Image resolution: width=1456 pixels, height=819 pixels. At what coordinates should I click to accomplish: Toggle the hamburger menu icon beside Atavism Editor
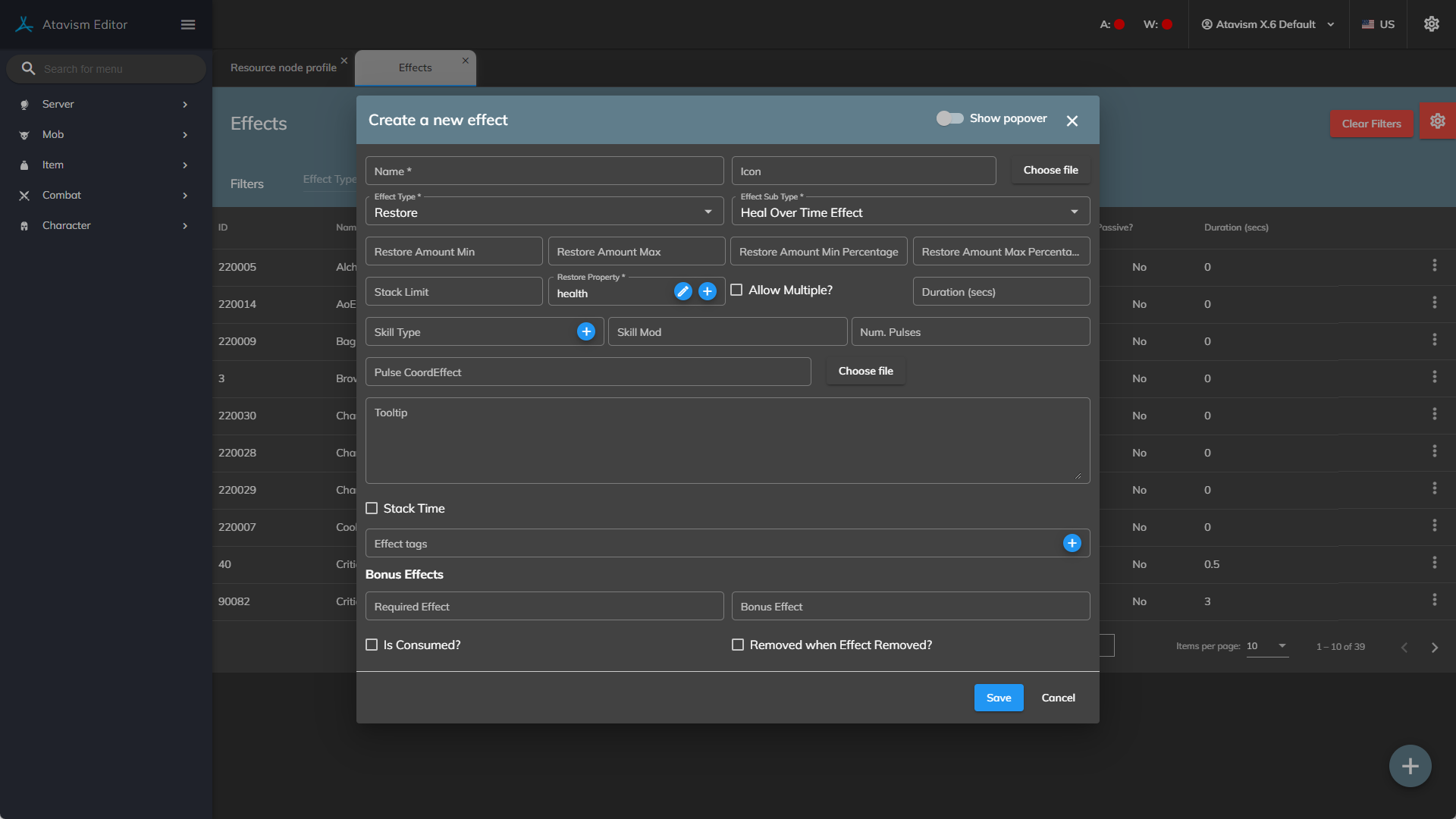188,24
